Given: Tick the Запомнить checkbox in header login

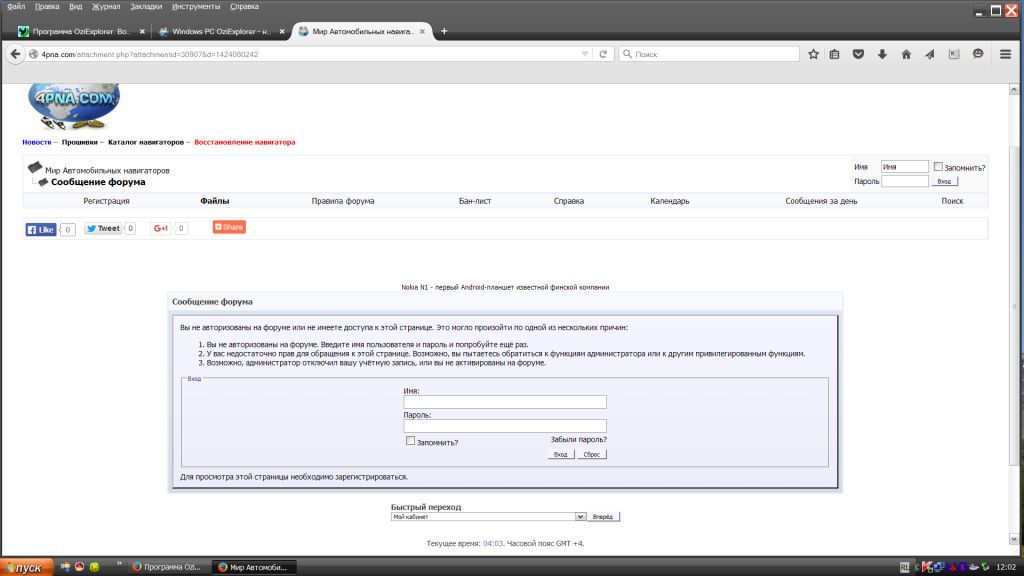Looking at the screenshot, I should pos(938,167).
